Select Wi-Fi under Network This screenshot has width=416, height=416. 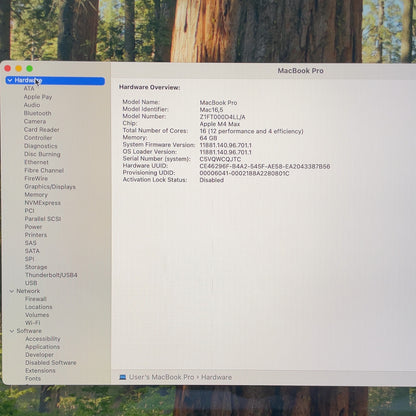(33, 323)
